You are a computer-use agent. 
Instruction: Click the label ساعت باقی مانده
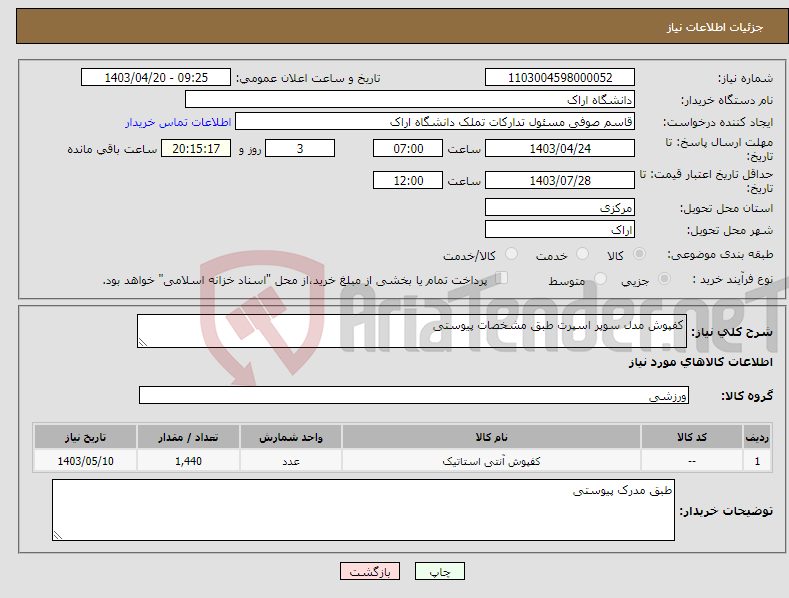(x=112, y=149)
